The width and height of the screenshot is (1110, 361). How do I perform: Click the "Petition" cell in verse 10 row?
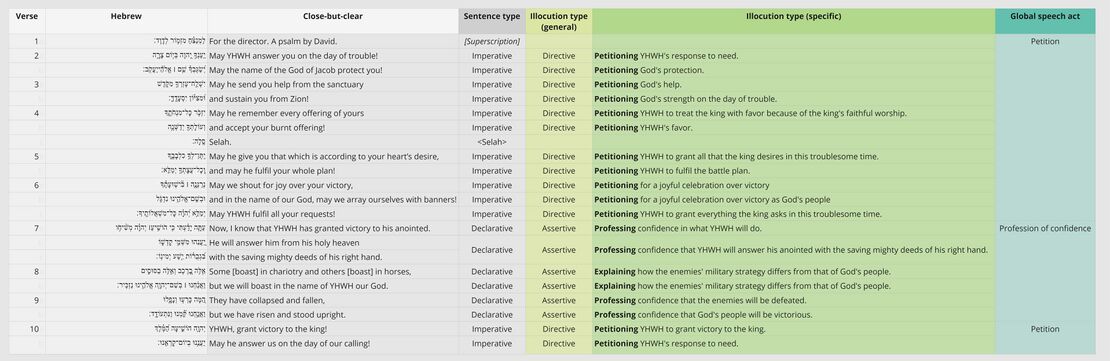pyautogui.click(x=1044, y=329)
